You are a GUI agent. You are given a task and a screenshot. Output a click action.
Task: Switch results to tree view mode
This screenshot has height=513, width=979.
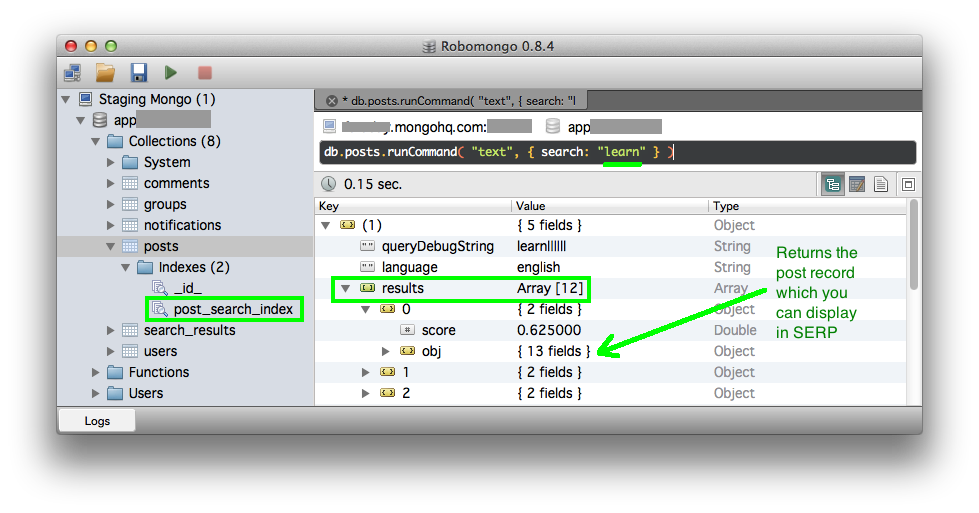(833, 185)
